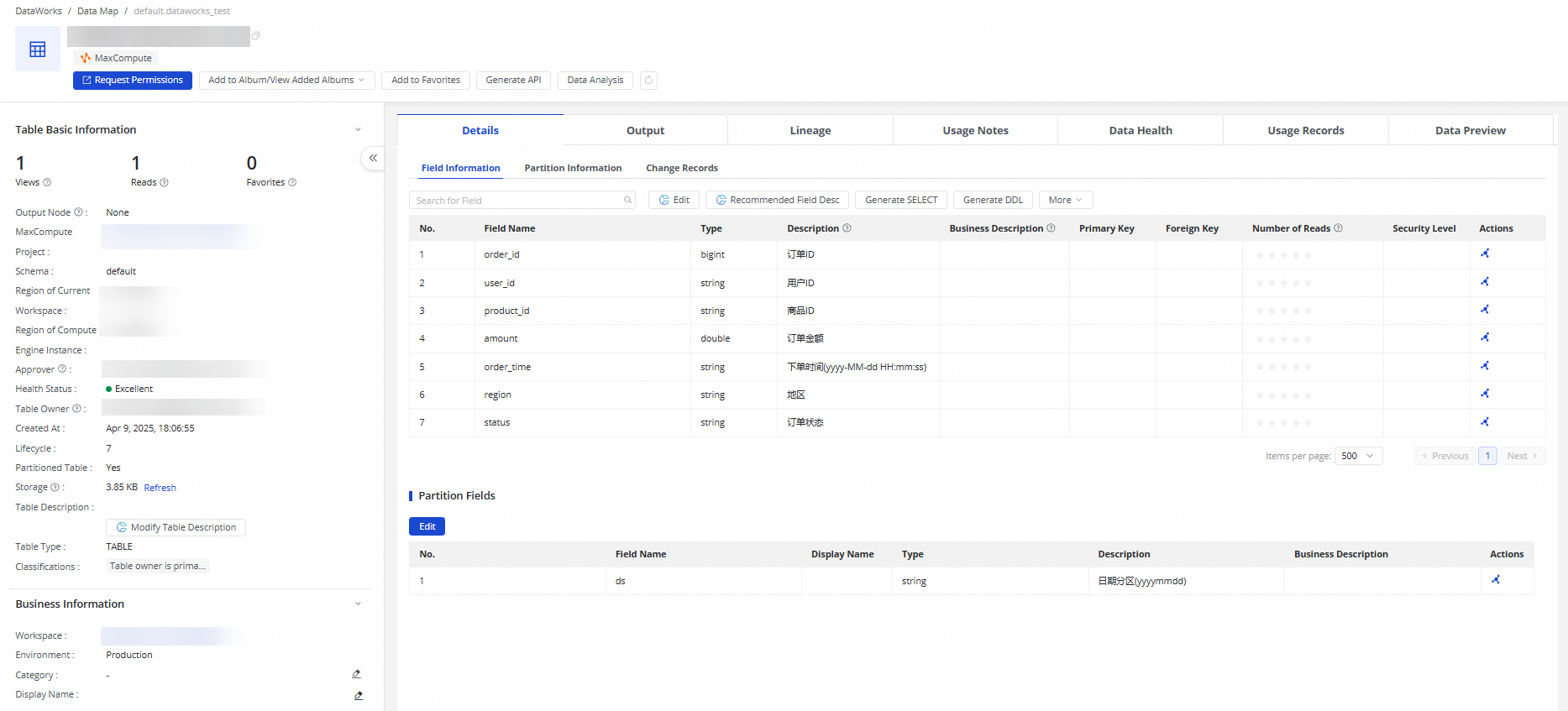Click action icon for order_time row
Screen dimensions: 1568x711
(1485, 366)
